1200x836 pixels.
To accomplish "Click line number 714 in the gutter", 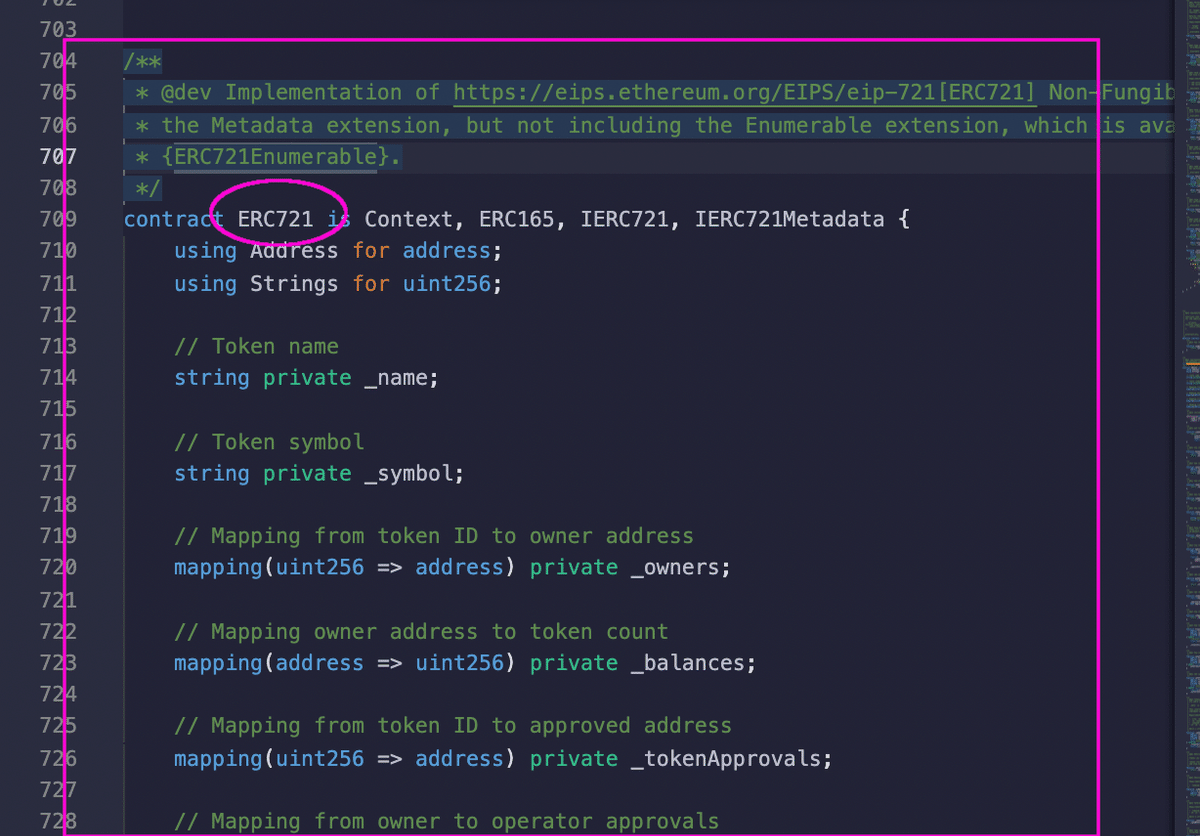I will coord(58,378).
